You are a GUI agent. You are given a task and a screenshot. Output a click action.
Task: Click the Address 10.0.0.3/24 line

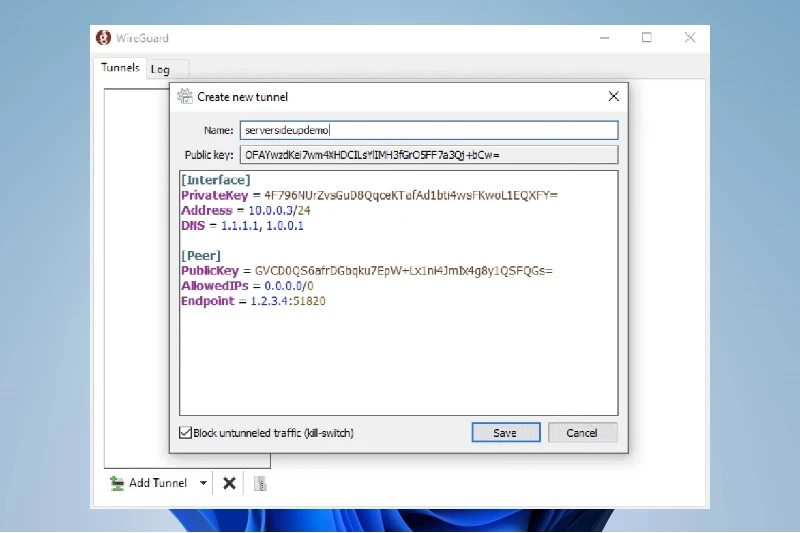tap(245, 211)
